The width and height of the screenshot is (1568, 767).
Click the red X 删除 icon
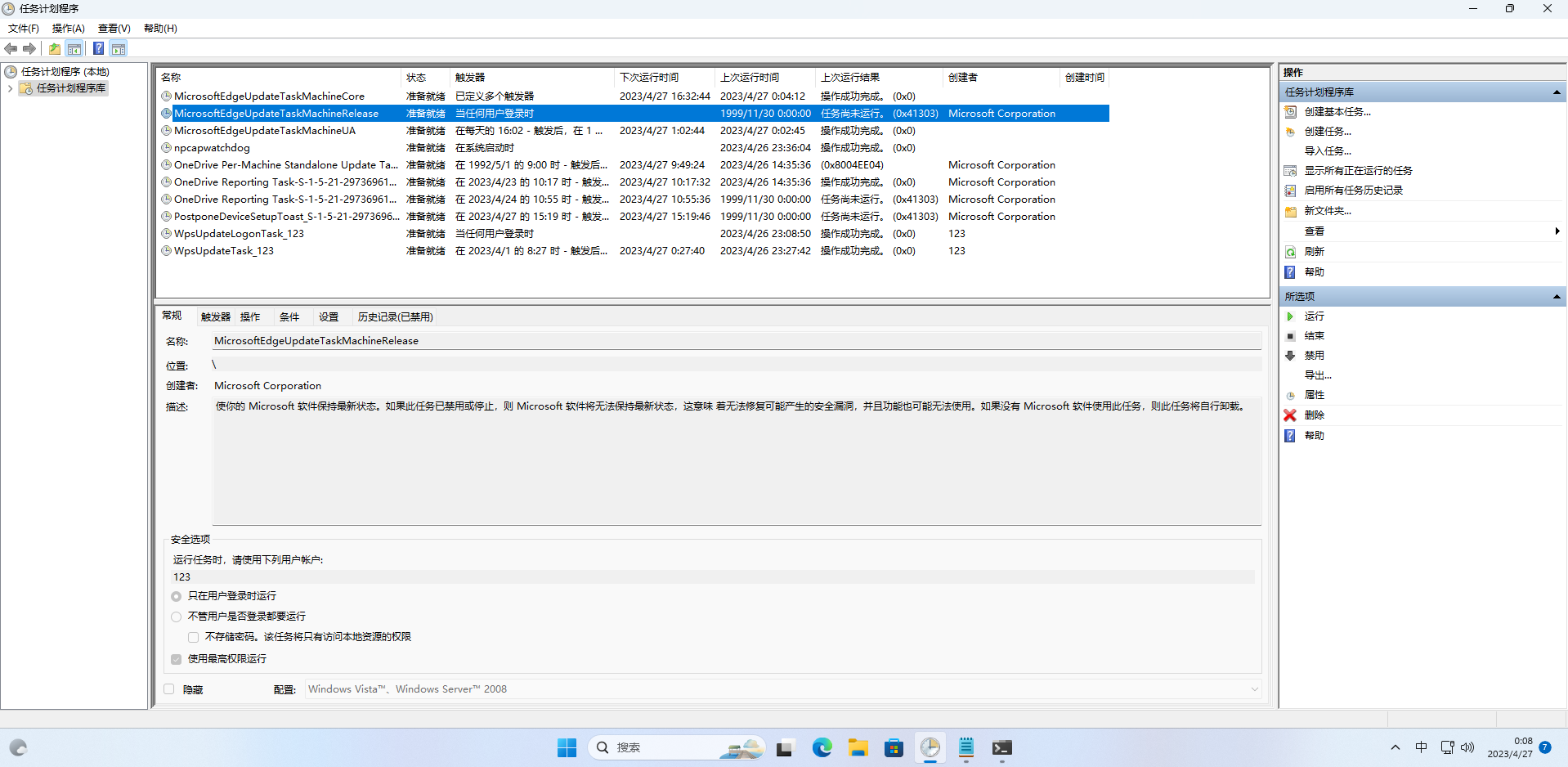pyautogui.click(x=1290, y=415)
